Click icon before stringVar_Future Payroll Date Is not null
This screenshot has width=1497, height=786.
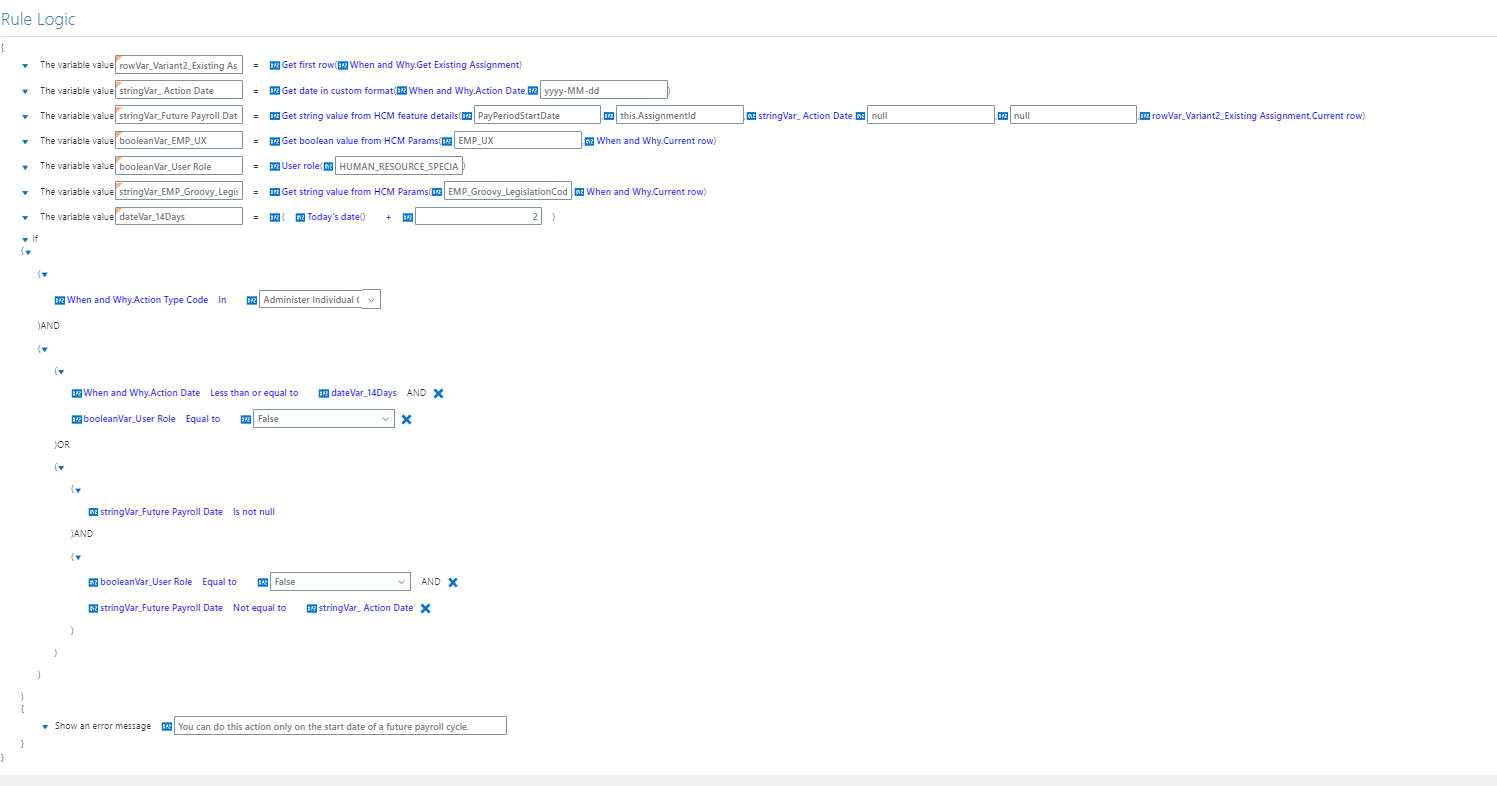[94, 512]
